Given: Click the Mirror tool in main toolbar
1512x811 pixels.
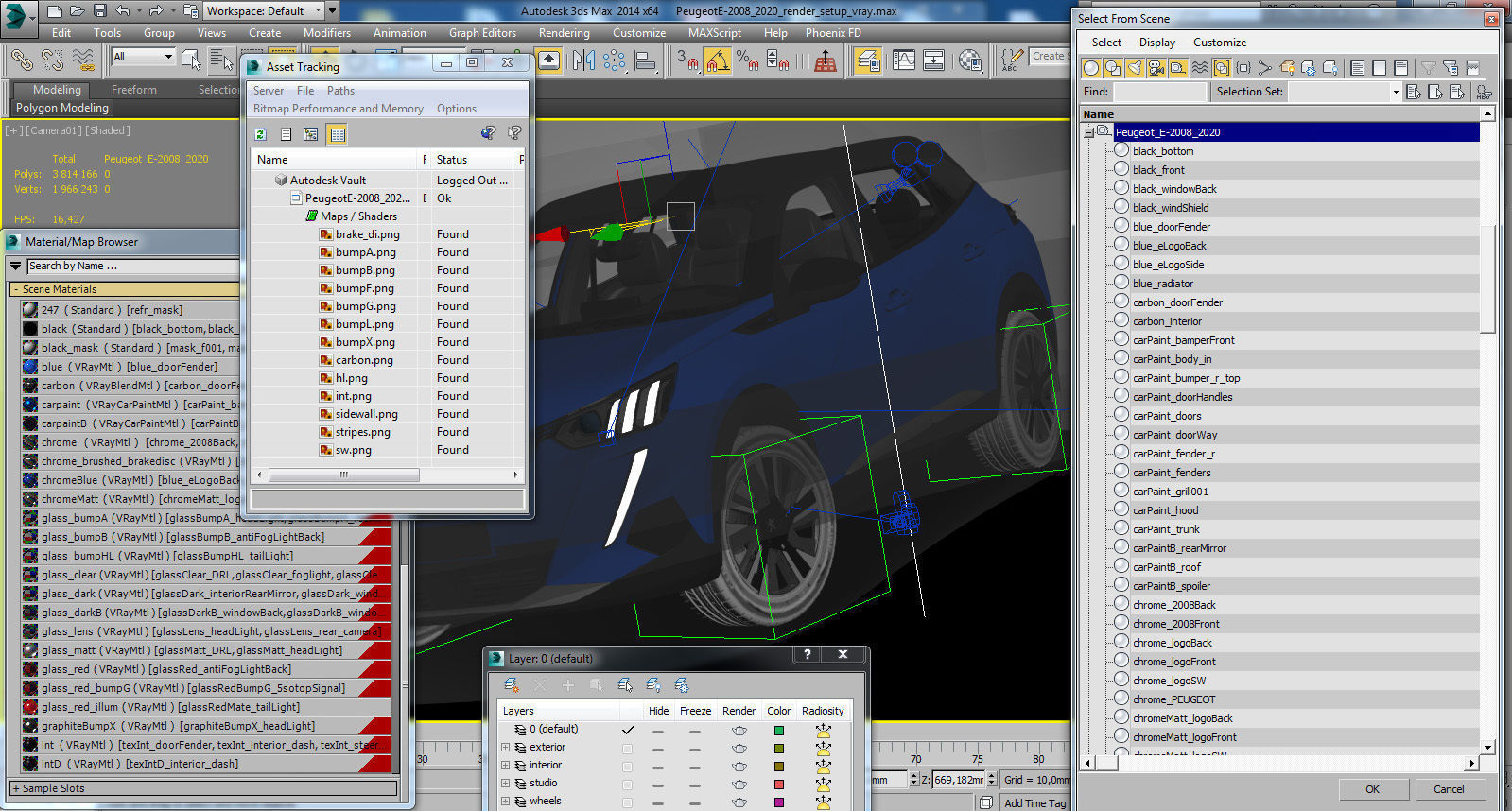Looking at the screenshot, I should tap(584, 60).
